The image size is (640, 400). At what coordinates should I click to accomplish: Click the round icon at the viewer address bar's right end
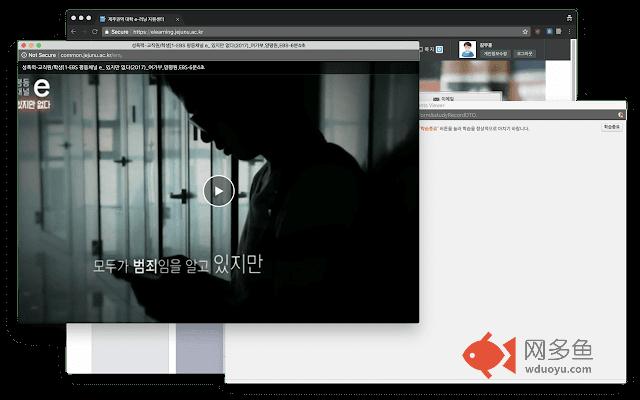[621, 115]
